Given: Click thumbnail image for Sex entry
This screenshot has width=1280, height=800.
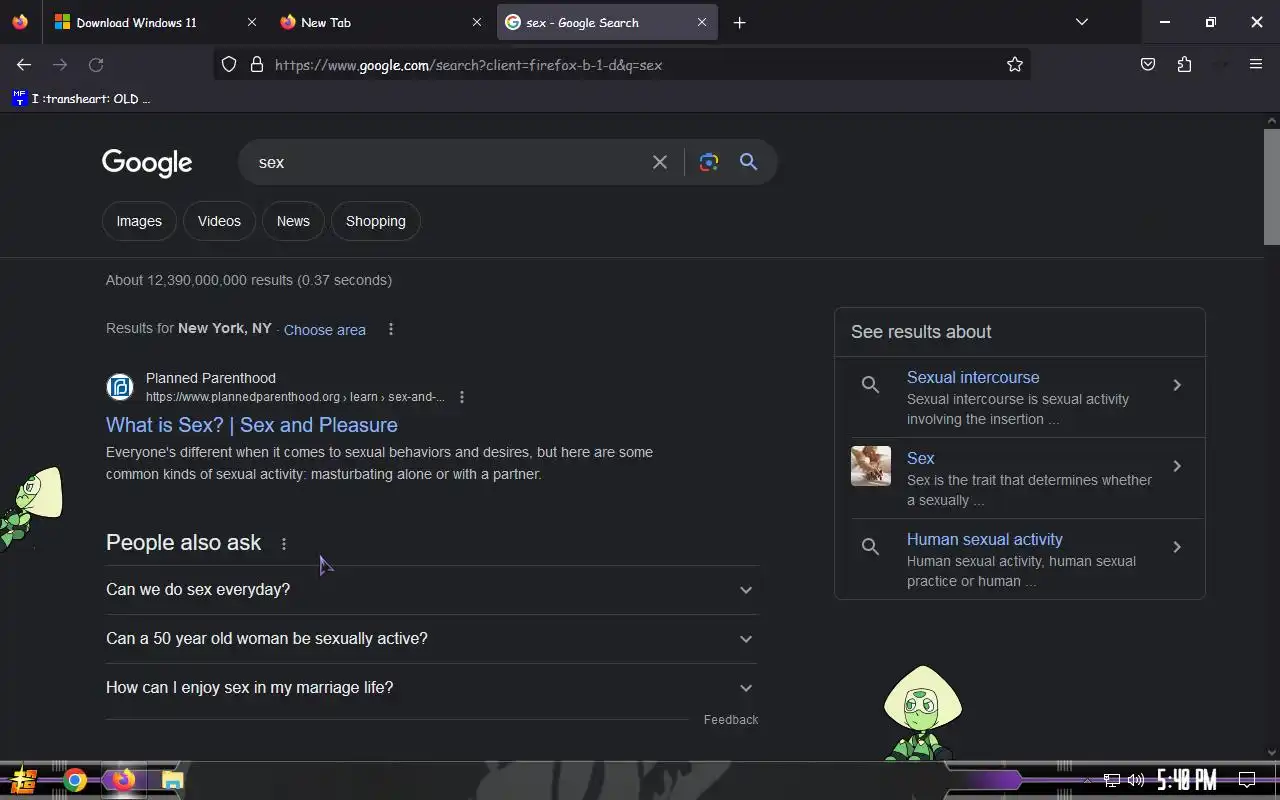Looking at the screenshot, I should coord(871,466).
